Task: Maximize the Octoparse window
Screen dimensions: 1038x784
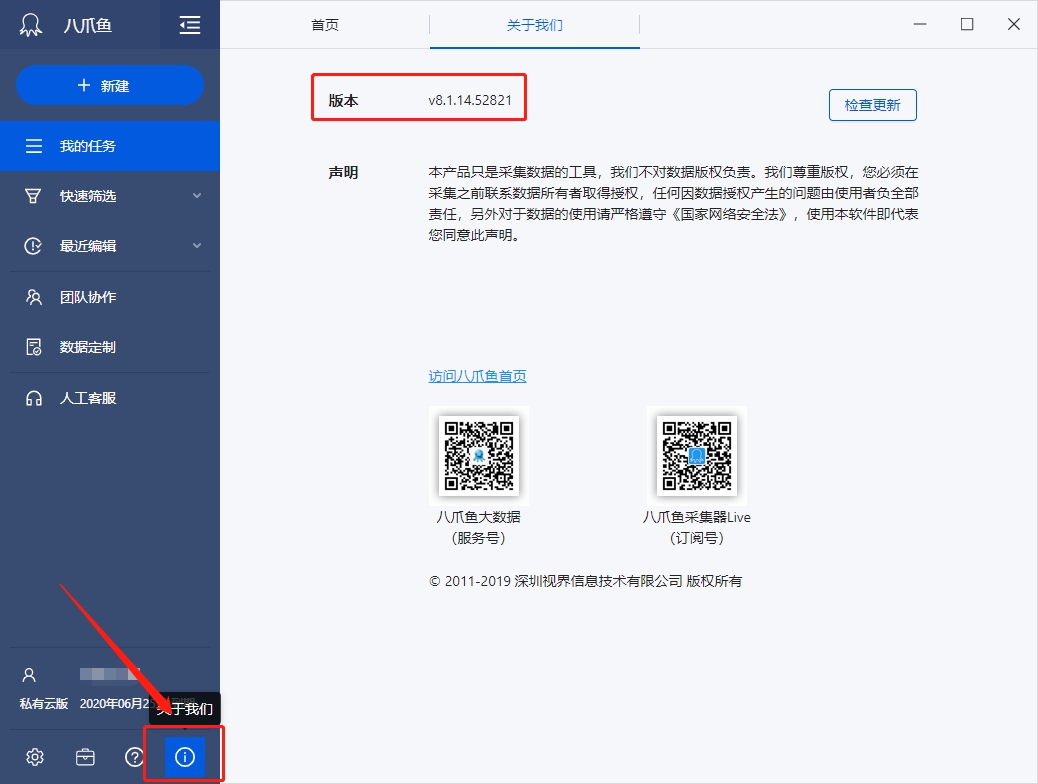Action: point(967,24)
